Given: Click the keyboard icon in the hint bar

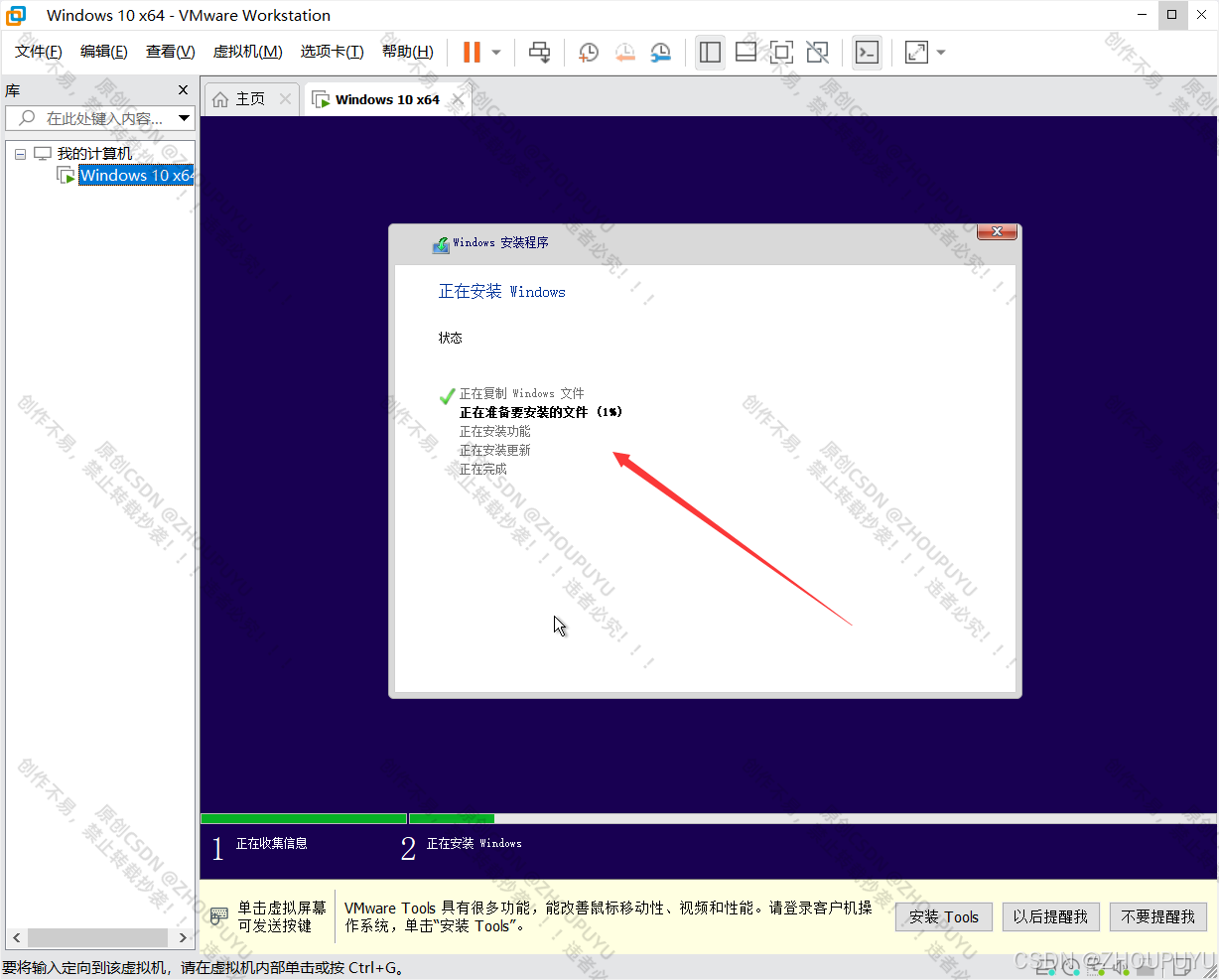Looking at the screenshot, I should [219, 915].
